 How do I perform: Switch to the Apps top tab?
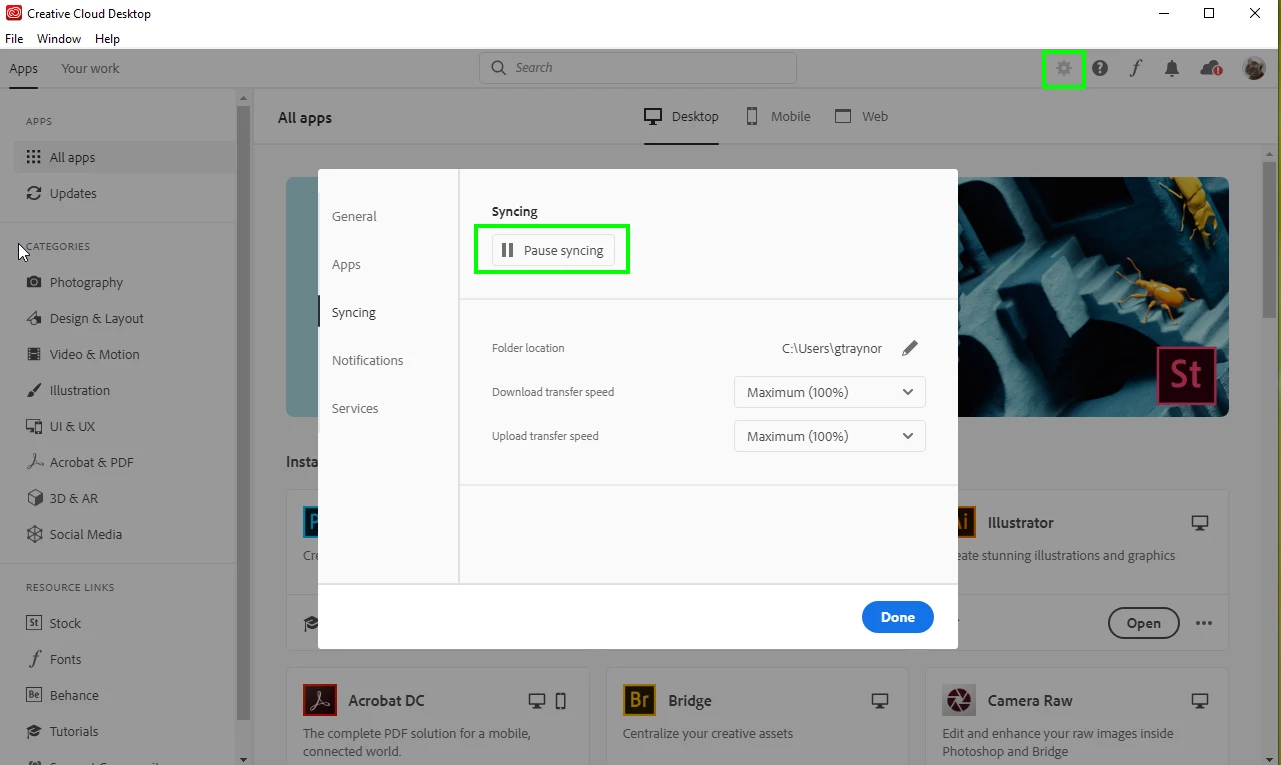tap(23, 68)
